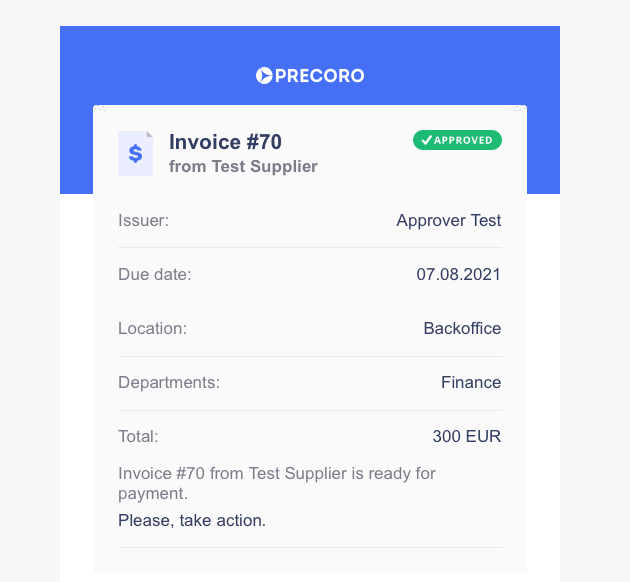Click the 'from Test Supplier' subtitle
The height and width of the screenshot is (582, 630).
pos(243,167)
